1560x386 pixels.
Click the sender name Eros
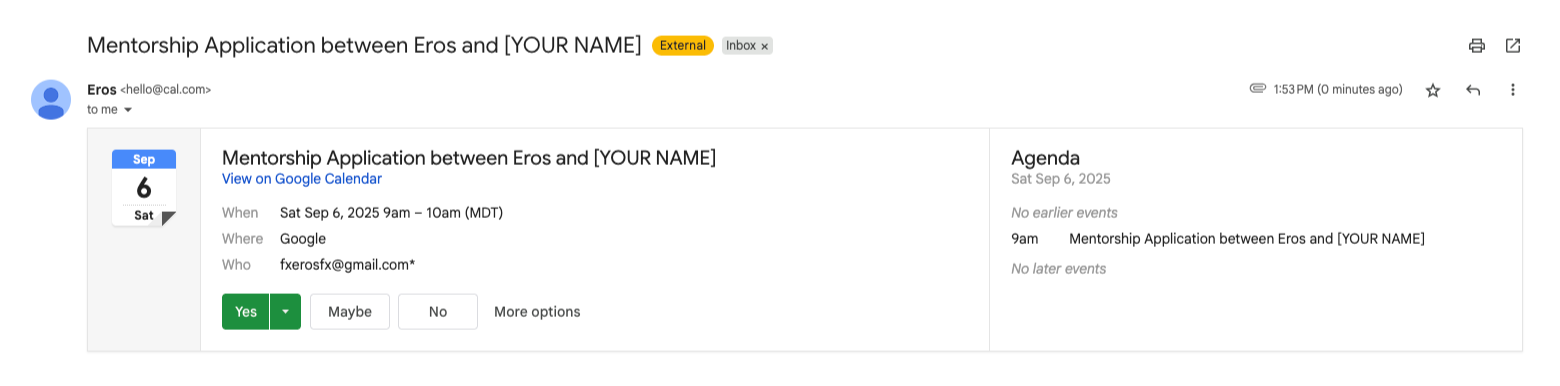click(x=102, y=89)
